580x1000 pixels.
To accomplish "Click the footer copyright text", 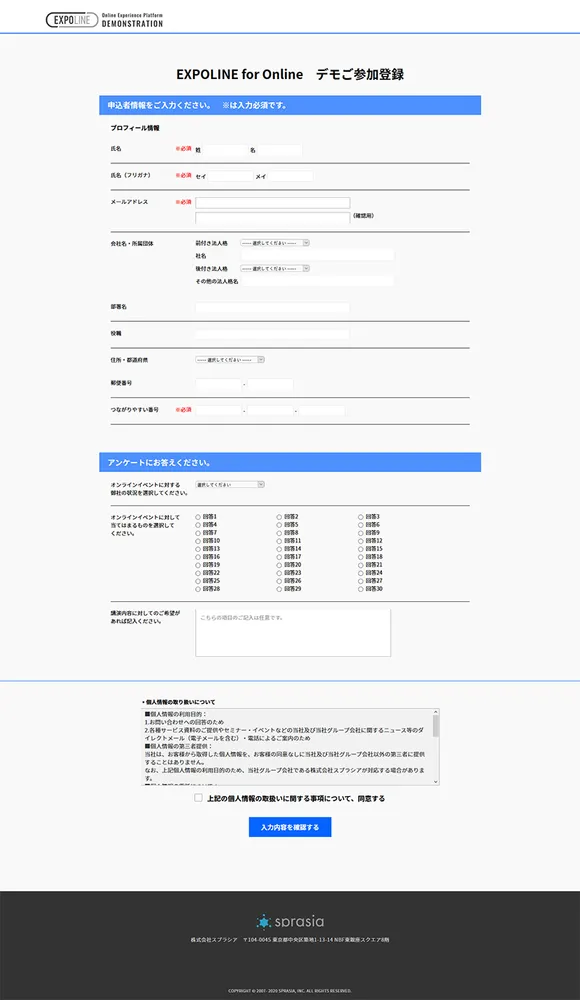I will coord(290,991).
